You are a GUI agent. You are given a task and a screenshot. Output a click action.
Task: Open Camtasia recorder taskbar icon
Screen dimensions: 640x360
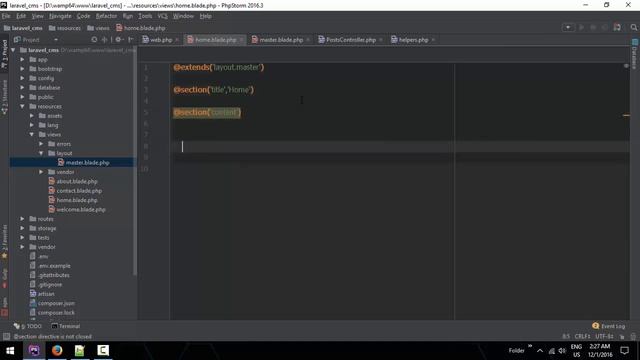[x=103, y=351]
